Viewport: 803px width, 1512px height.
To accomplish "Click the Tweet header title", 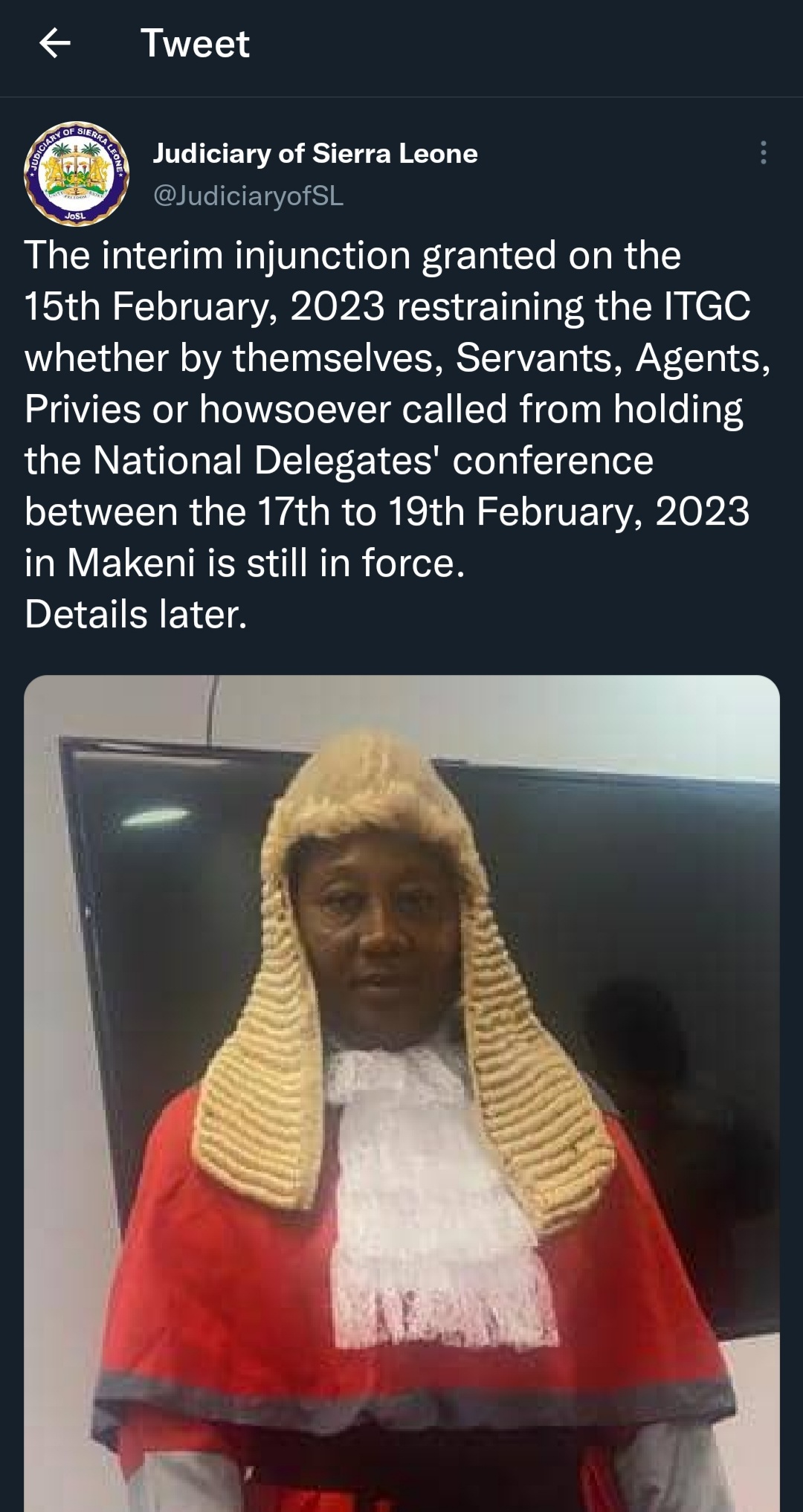I will (x=195, y=43).
